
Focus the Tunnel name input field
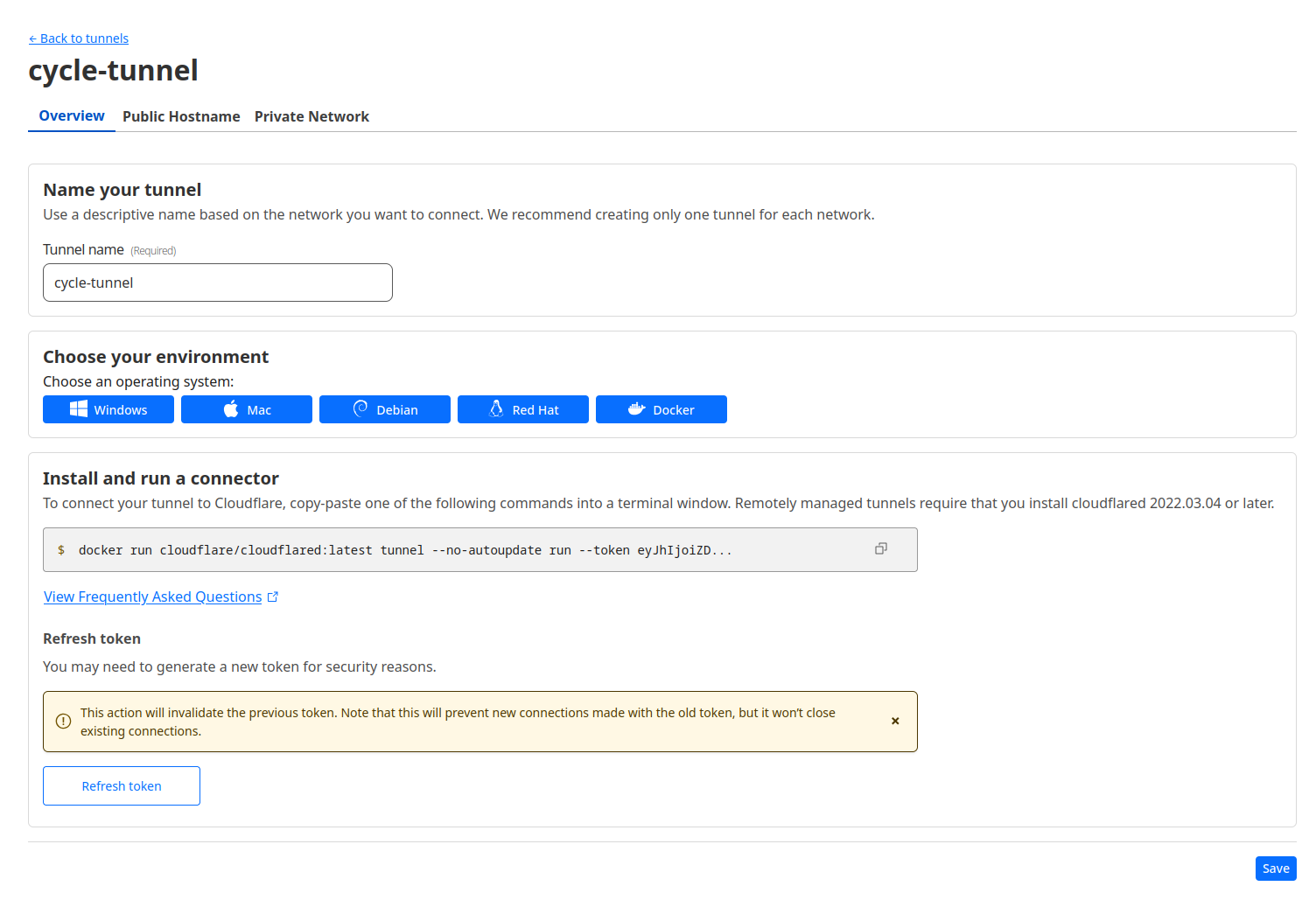218,283
